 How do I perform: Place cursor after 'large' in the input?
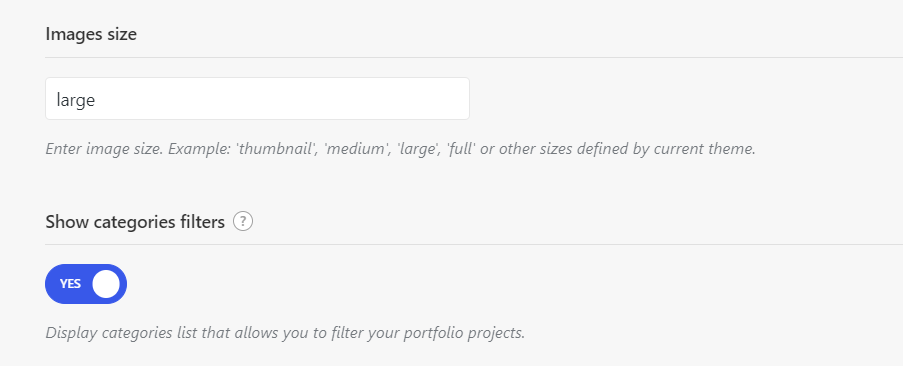click(96, 100)
